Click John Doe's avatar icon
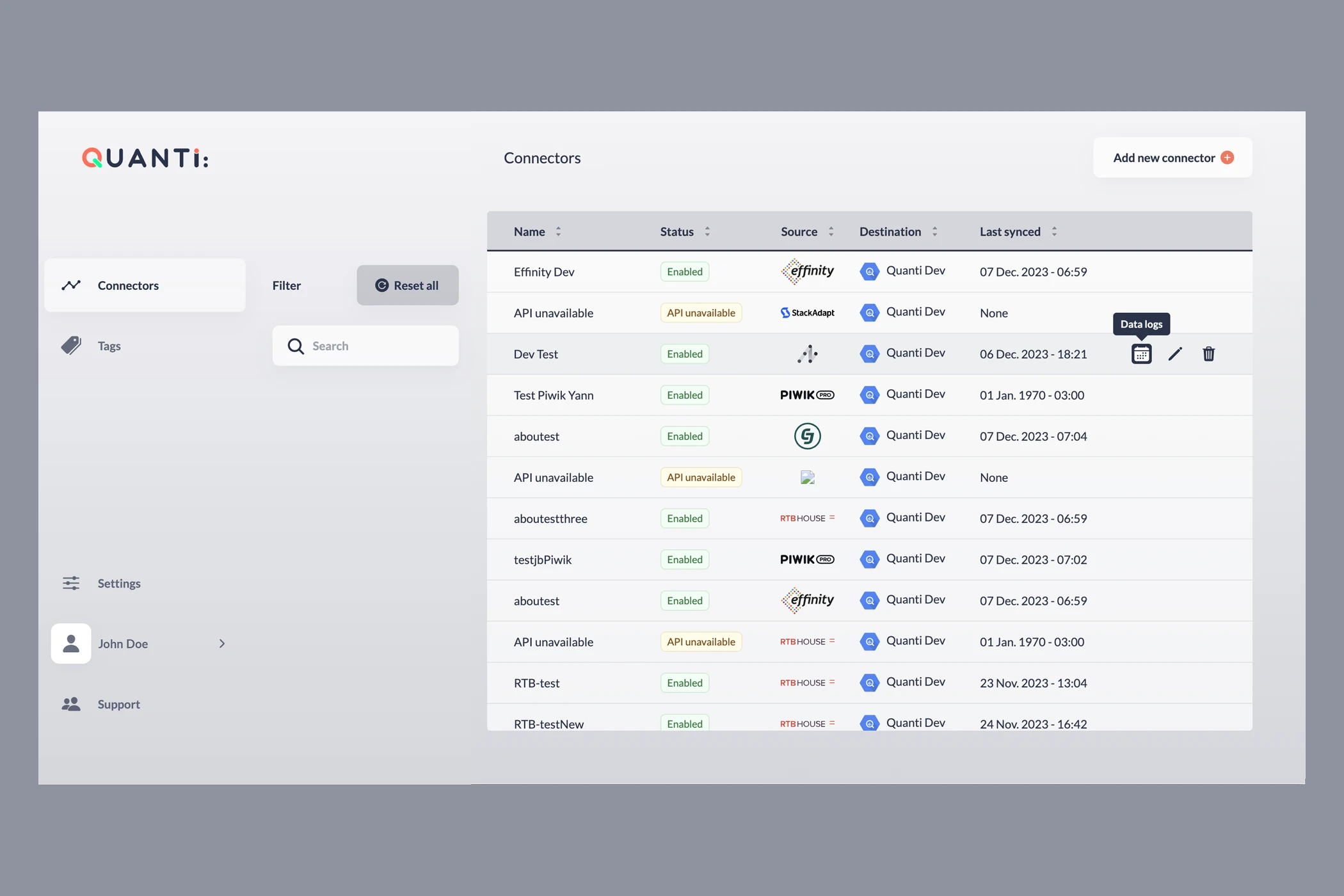Screen dimensions: 1344x896 point(71,643)
